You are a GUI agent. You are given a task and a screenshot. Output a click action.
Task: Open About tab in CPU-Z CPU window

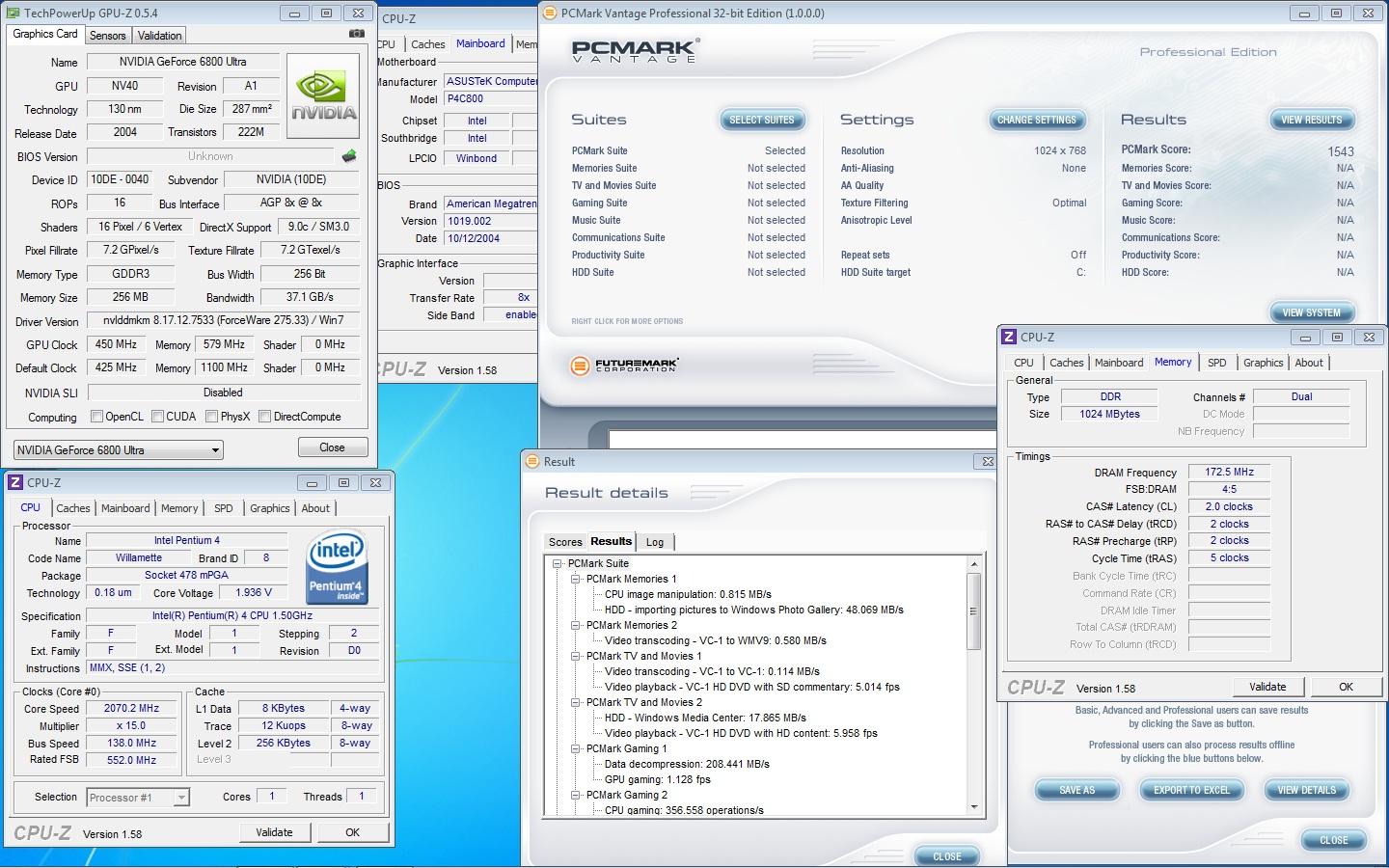click(315, 508)
